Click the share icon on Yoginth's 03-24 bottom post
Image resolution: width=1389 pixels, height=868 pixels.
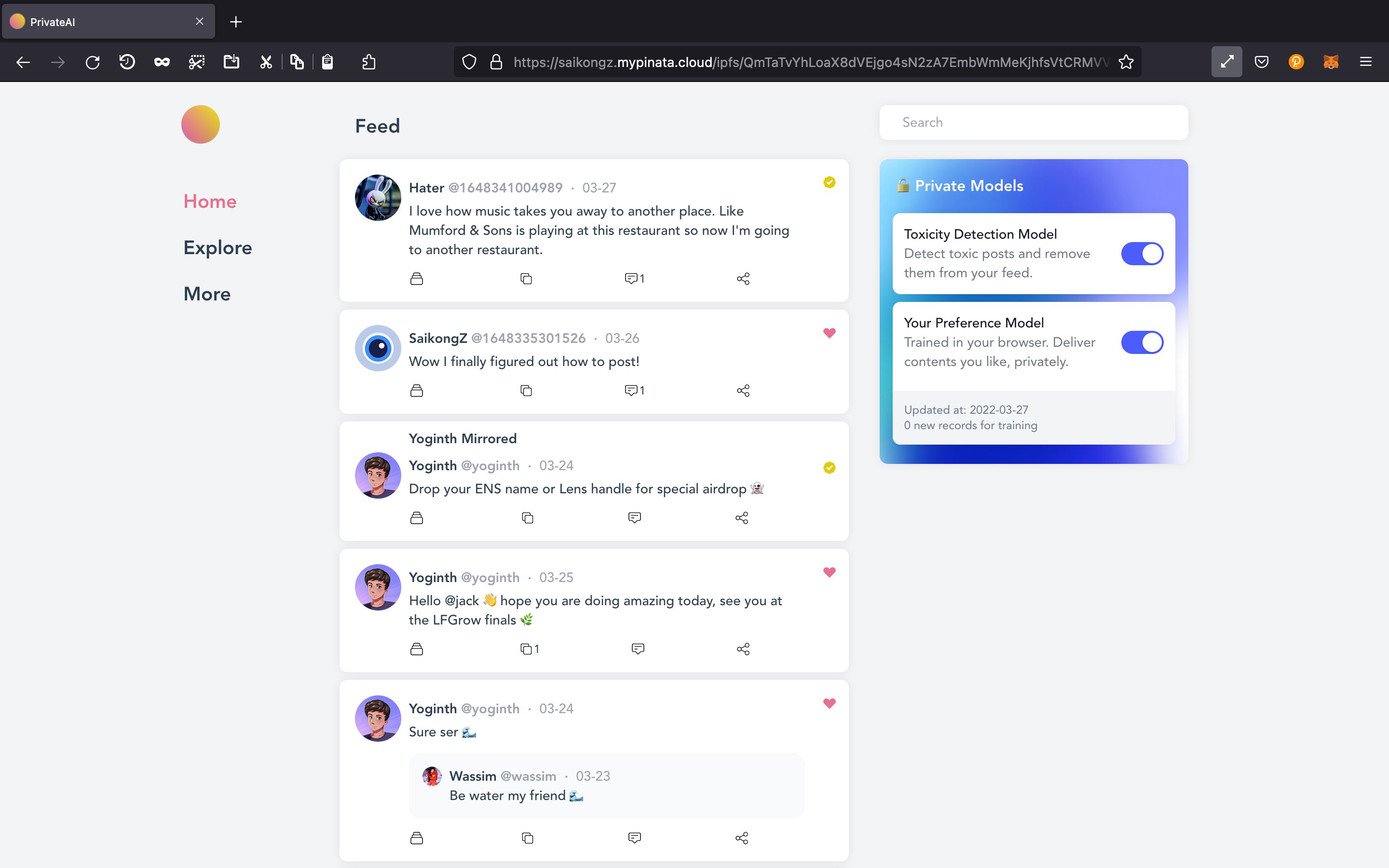[742, 837]
